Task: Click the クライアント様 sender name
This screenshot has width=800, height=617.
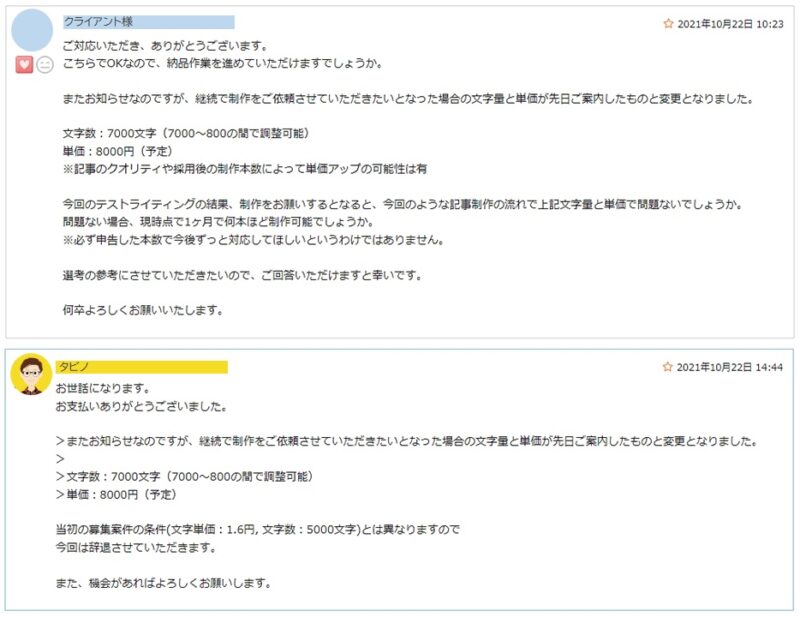Action: click(98, 22)
